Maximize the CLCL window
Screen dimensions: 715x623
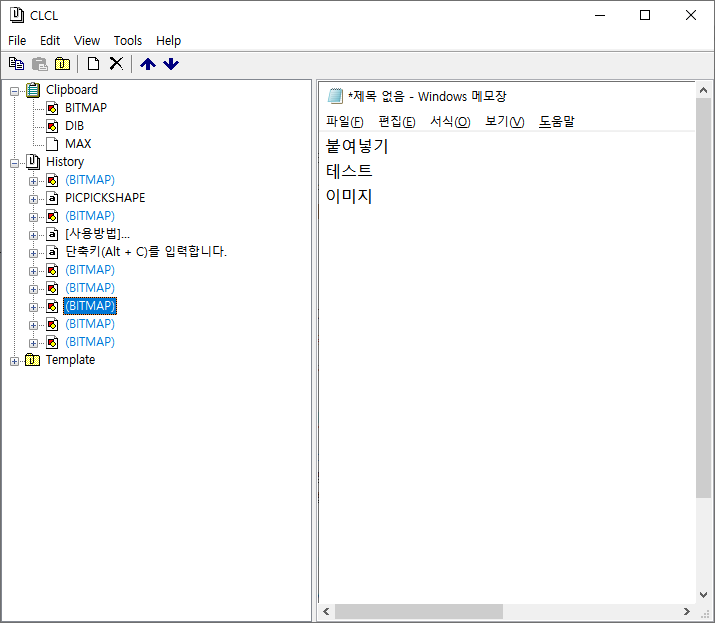pyautogui.click(x=645, y=16)
